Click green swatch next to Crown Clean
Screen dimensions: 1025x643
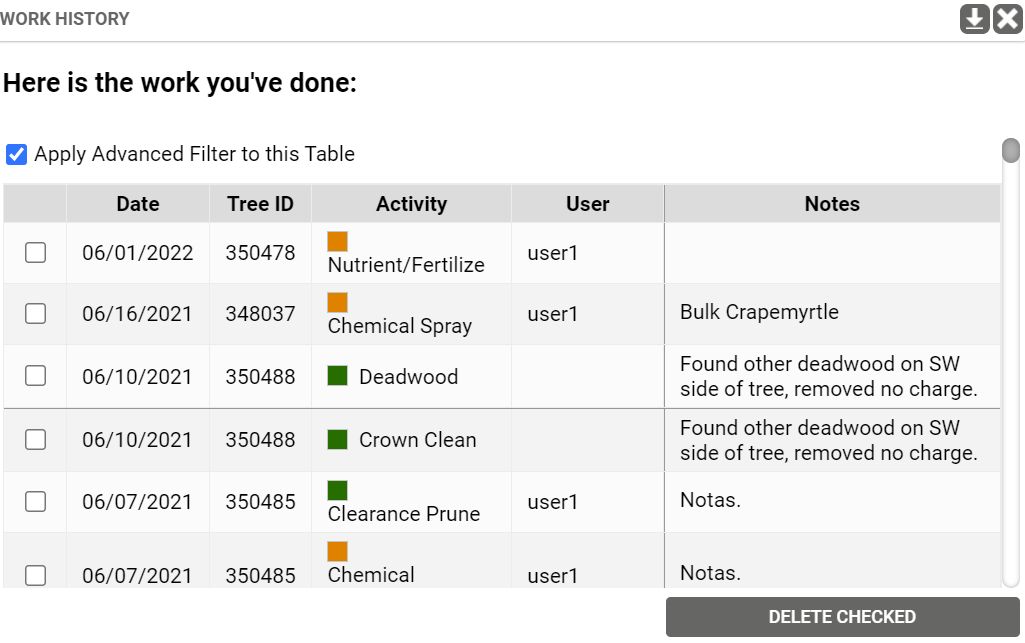(338, 439)
